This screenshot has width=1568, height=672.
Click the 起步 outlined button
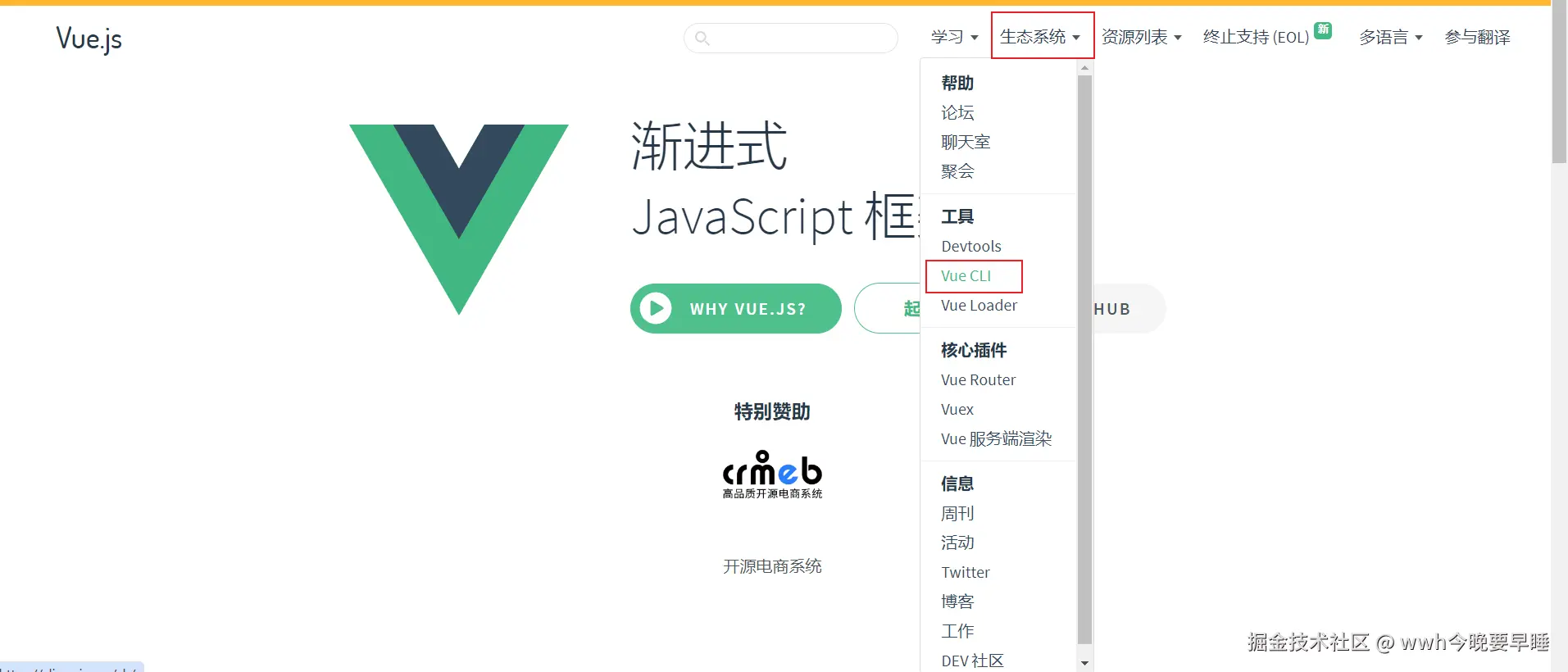point(887,308)
